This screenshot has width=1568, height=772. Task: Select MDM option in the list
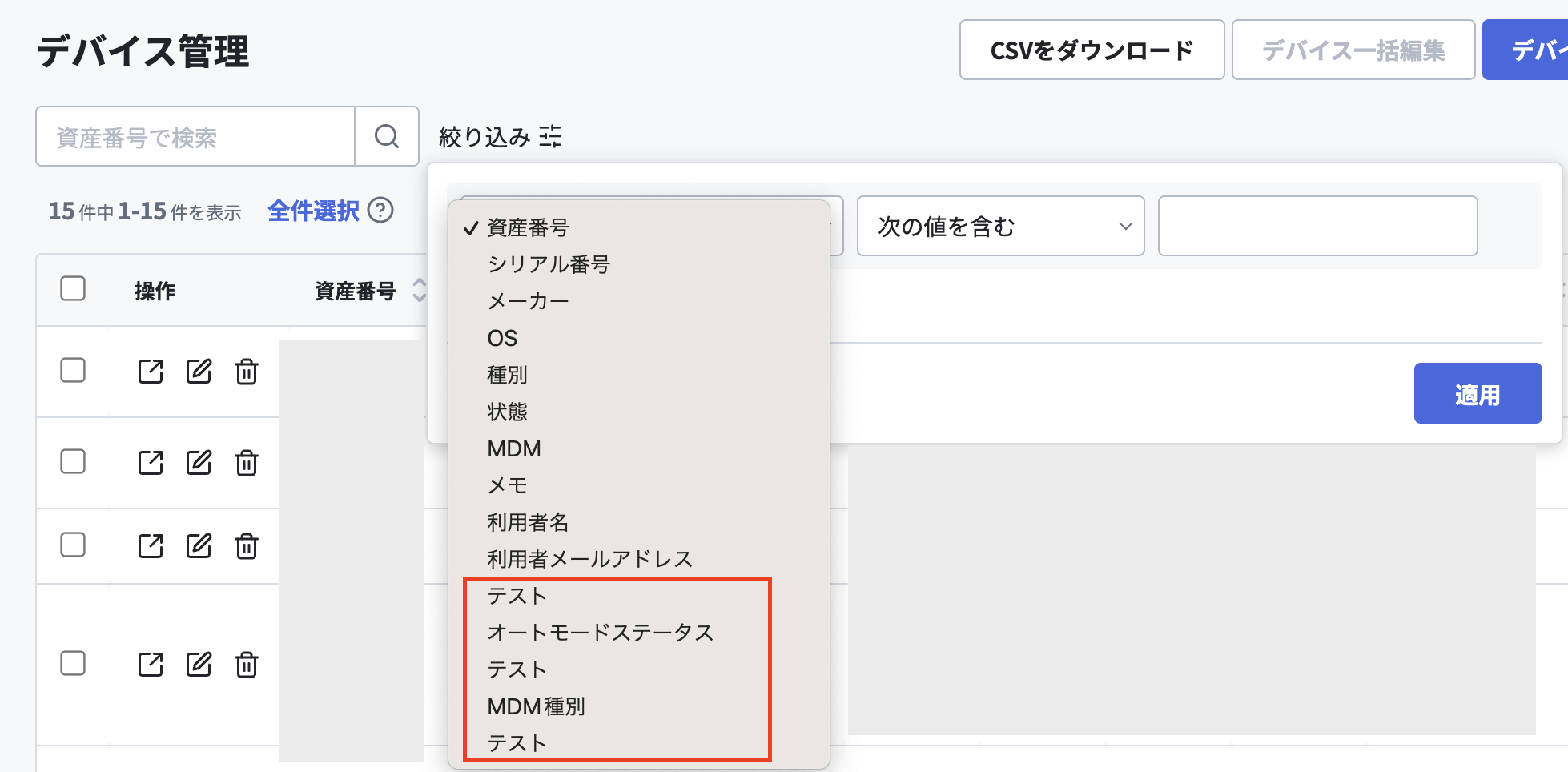[x=639, y=449]
